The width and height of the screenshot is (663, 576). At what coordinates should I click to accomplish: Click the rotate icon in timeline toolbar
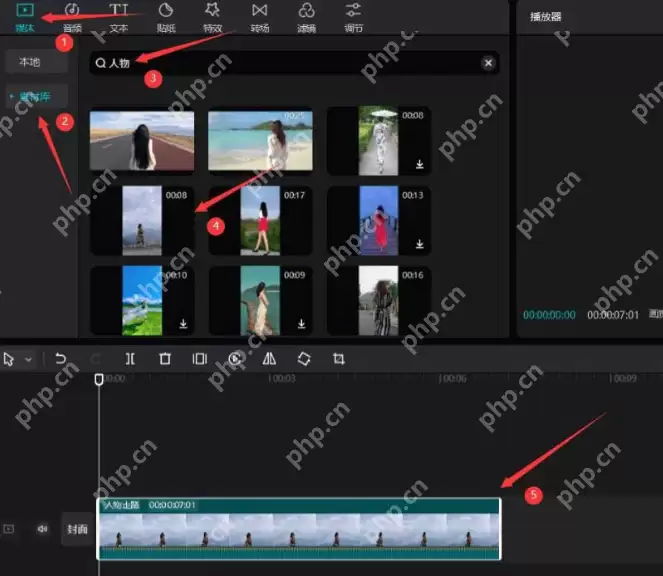click(304, 358)
